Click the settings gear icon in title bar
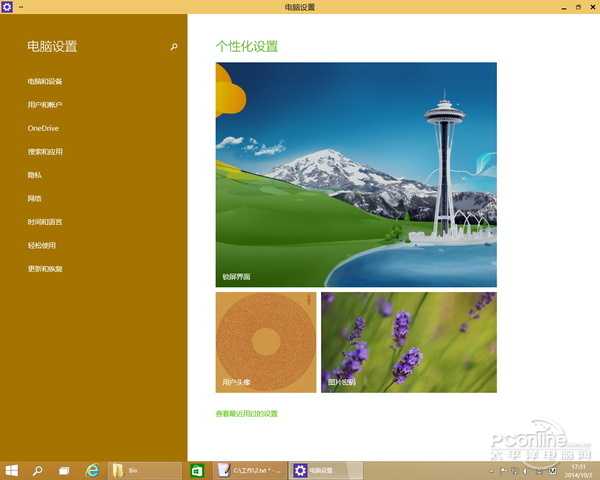The image size is (600, 480). (x=7, y=7)
